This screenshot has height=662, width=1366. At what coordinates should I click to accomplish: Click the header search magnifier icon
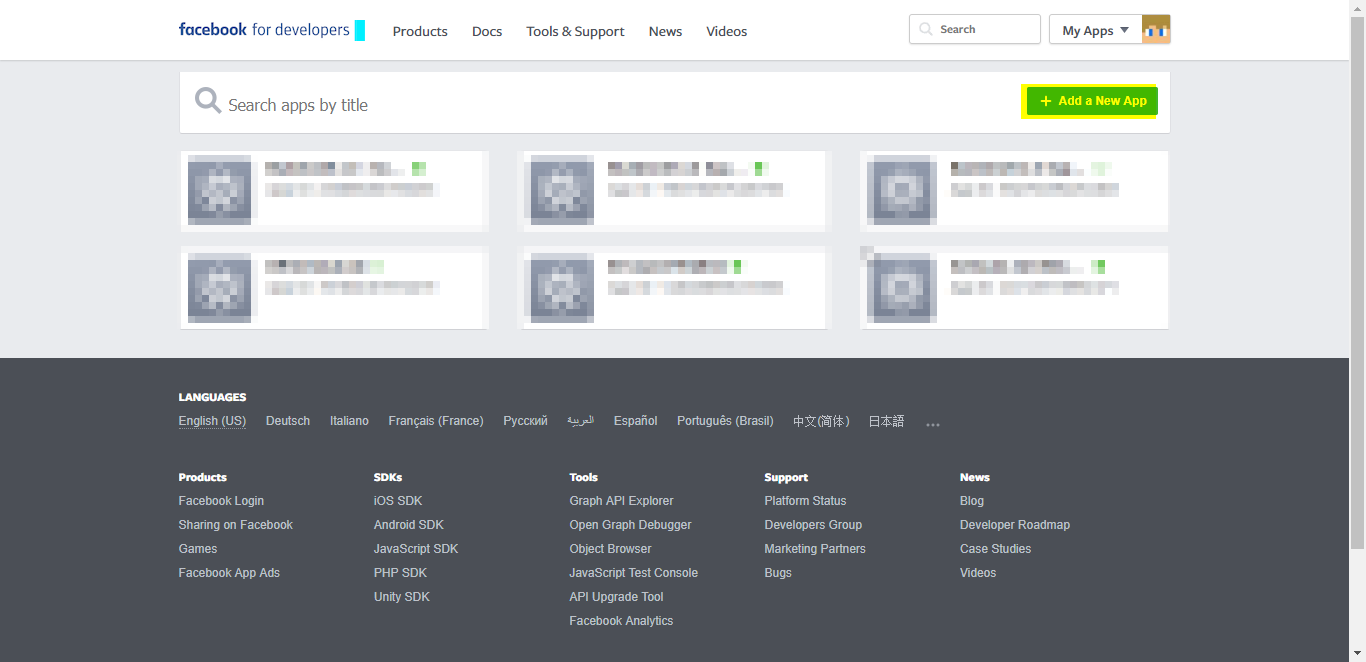[925, 30]
